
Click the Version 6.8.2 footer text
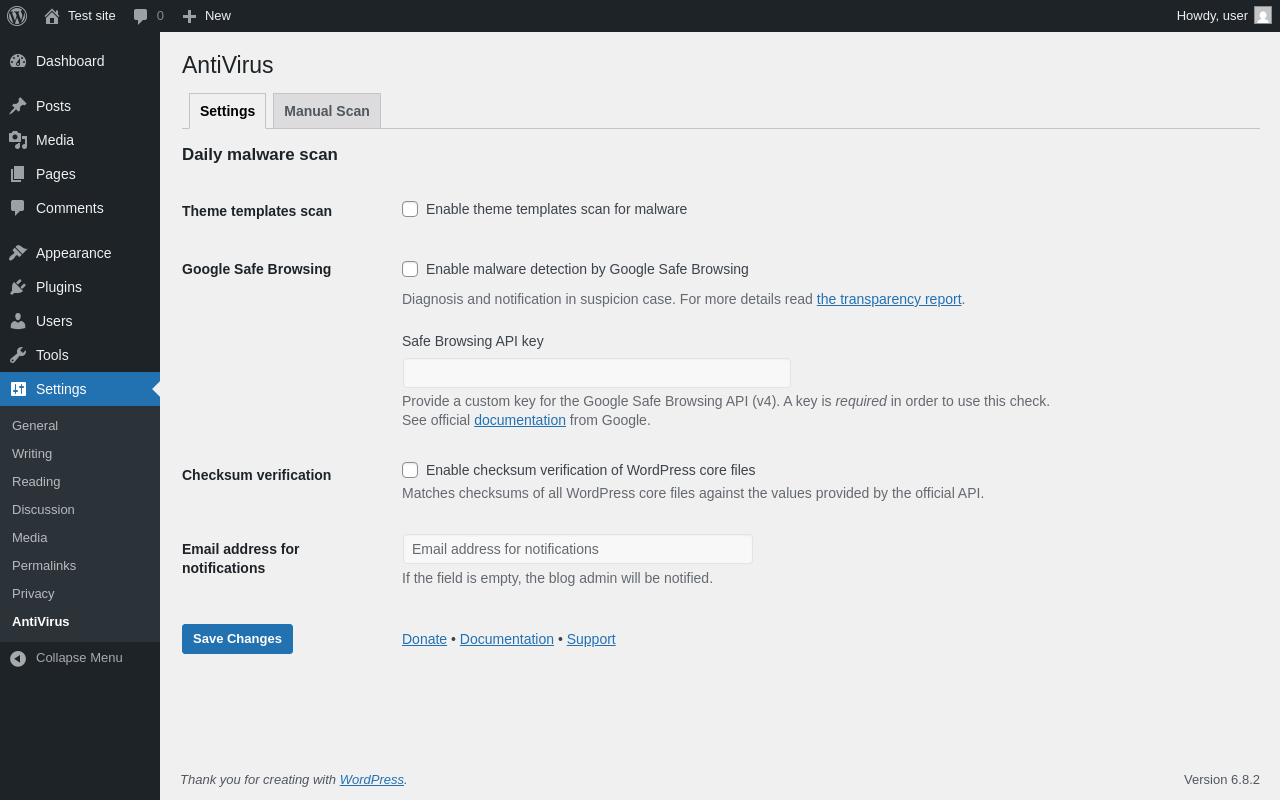[x=1222, y=779]
